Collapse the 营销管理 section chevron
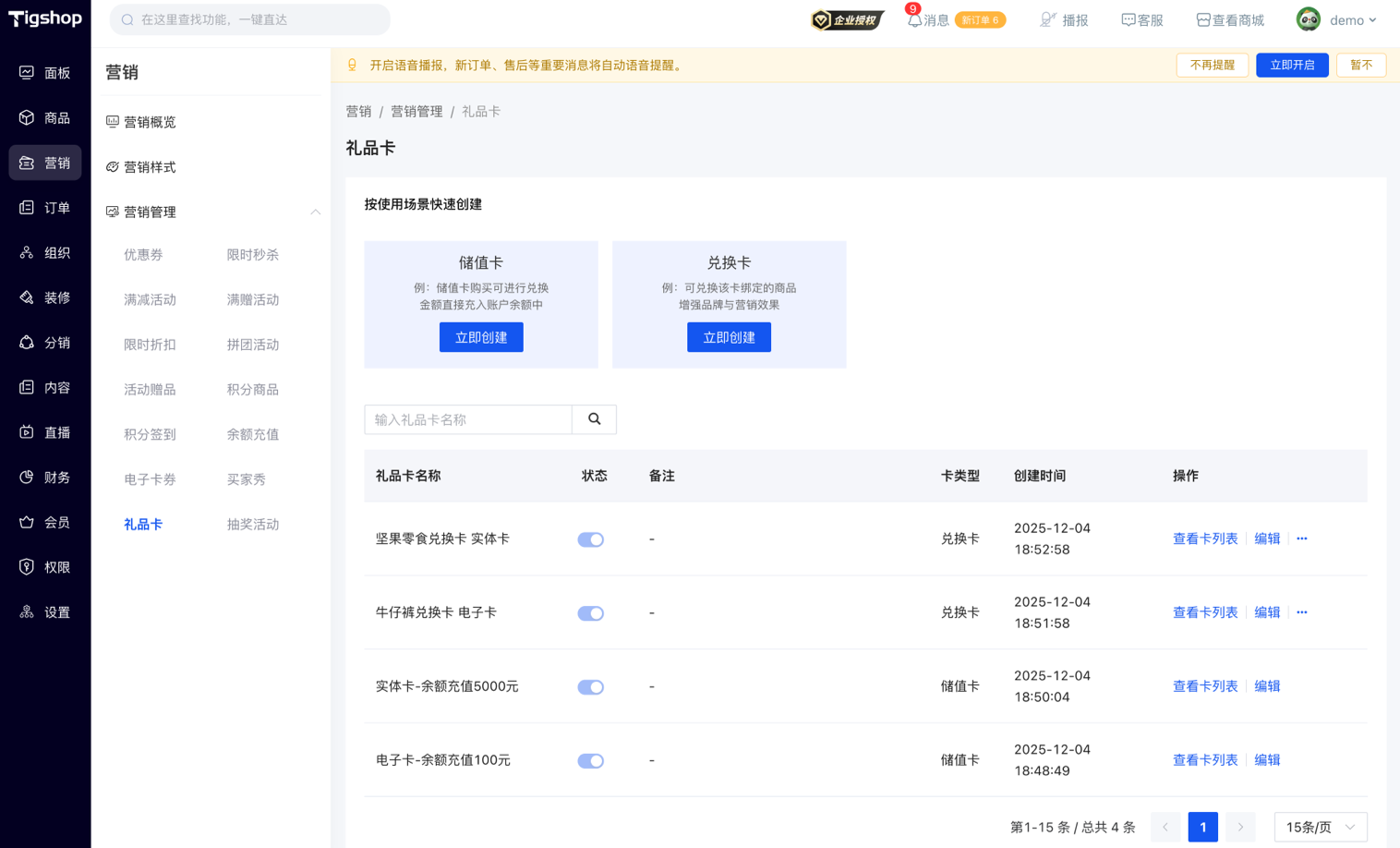 (315, 212)
